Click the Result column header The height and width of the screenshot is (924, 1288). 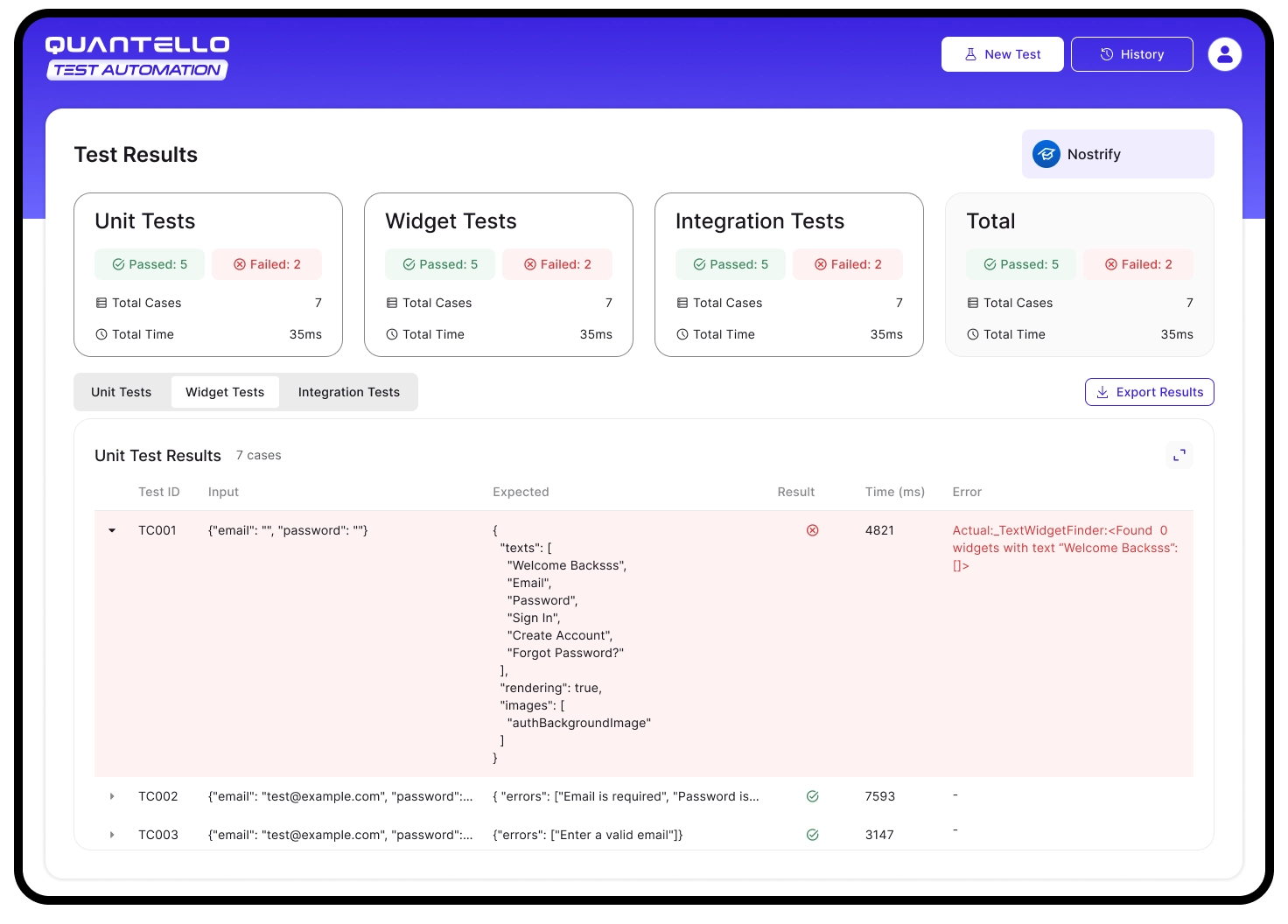pyautogui.click(x=796, y=492)
